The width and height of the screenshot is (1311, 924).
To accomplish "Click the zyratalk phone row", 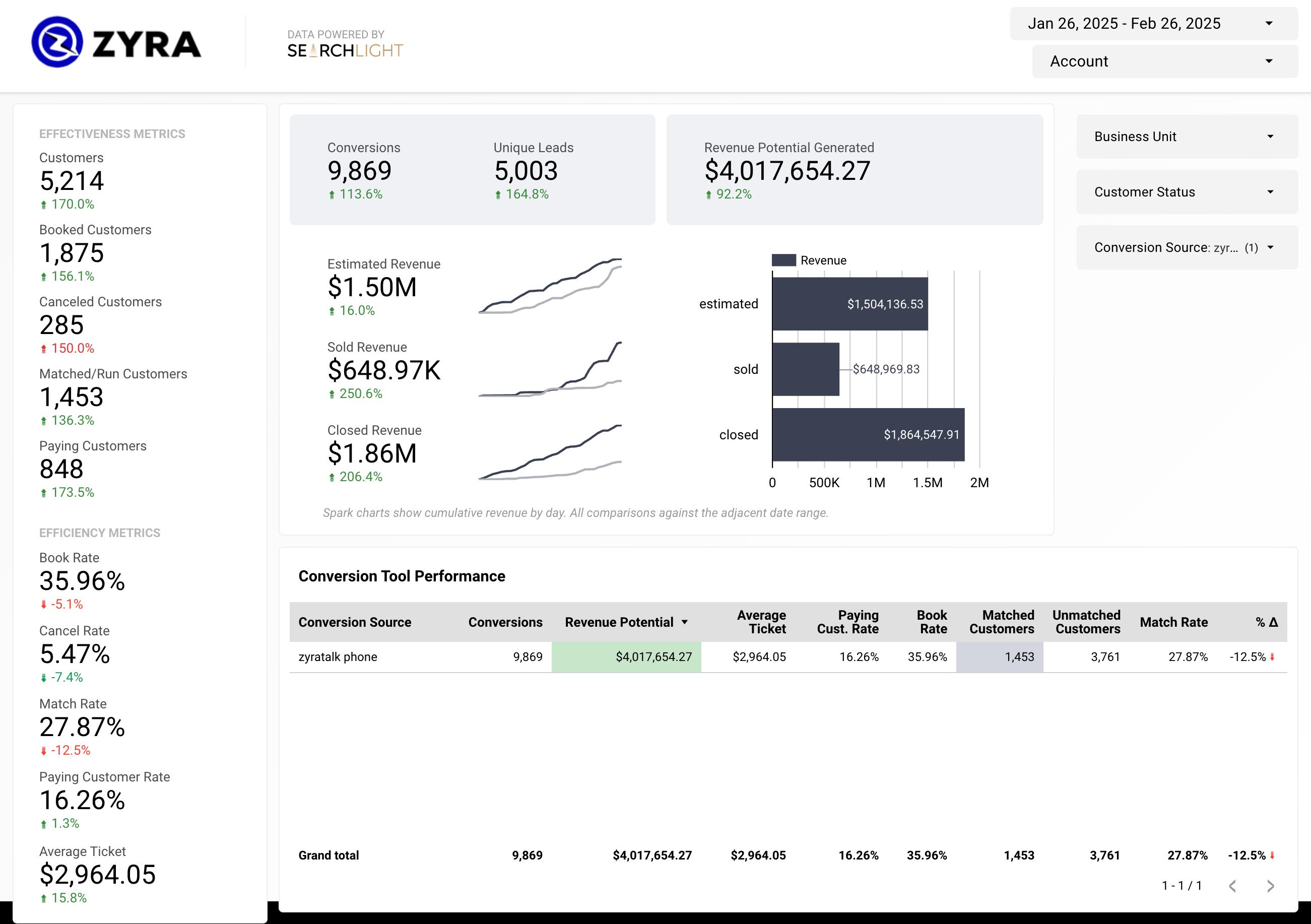I will point(338,657).
